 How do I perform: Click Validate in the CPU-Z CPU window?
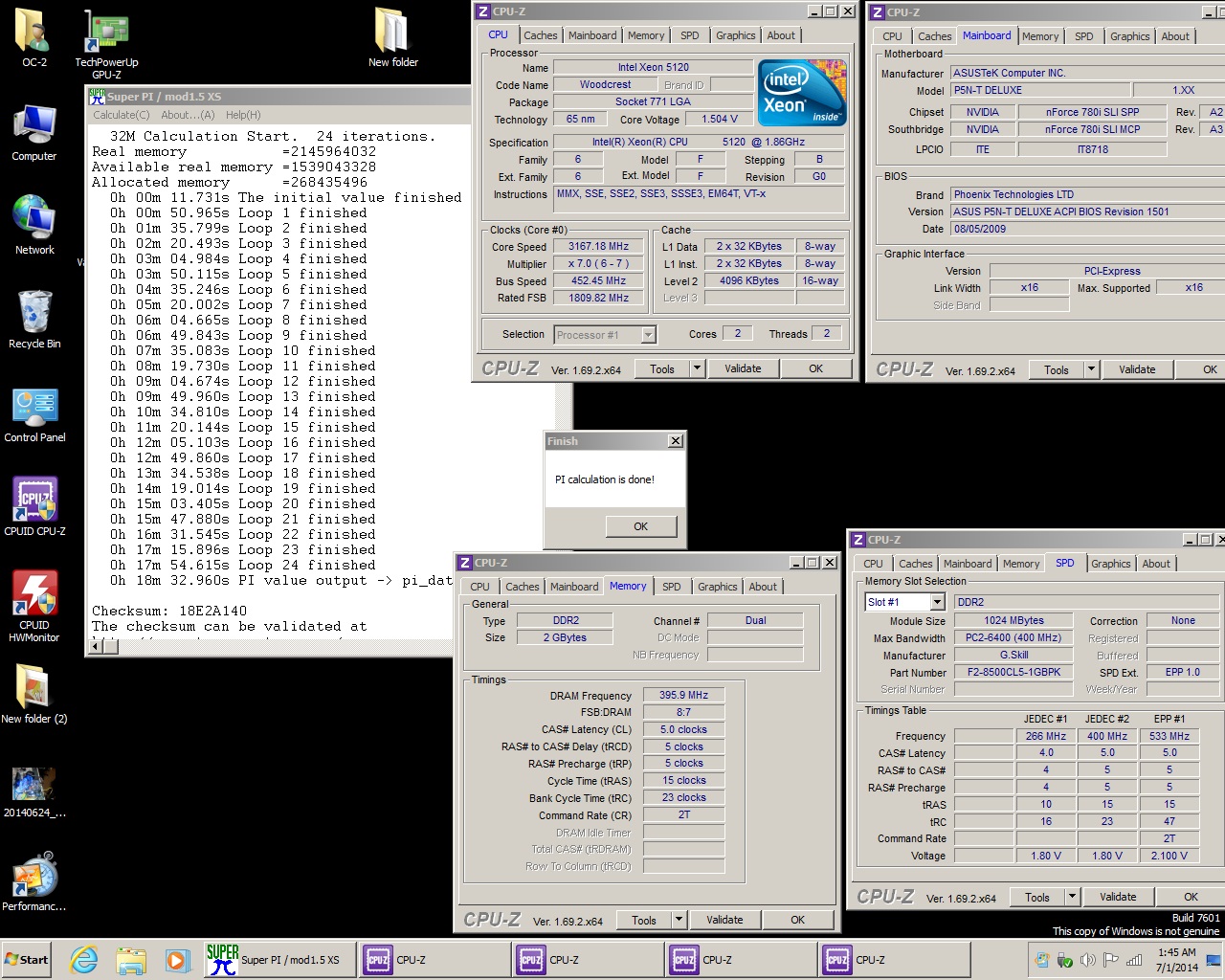pyautogui.click(x=743, y=368)
